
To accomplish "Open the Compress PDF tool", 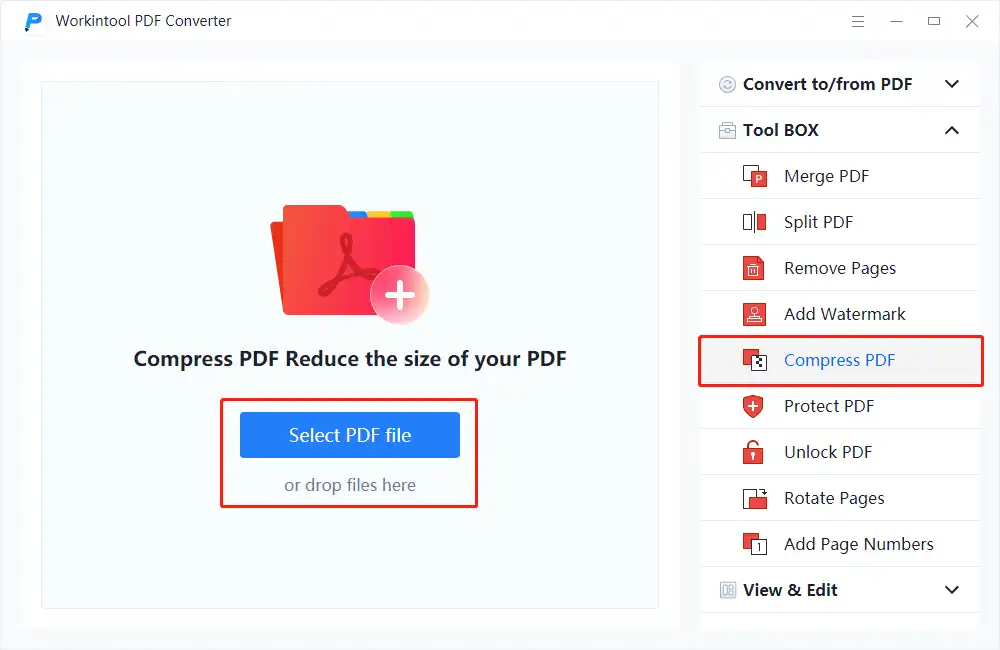I will point(839,361).
